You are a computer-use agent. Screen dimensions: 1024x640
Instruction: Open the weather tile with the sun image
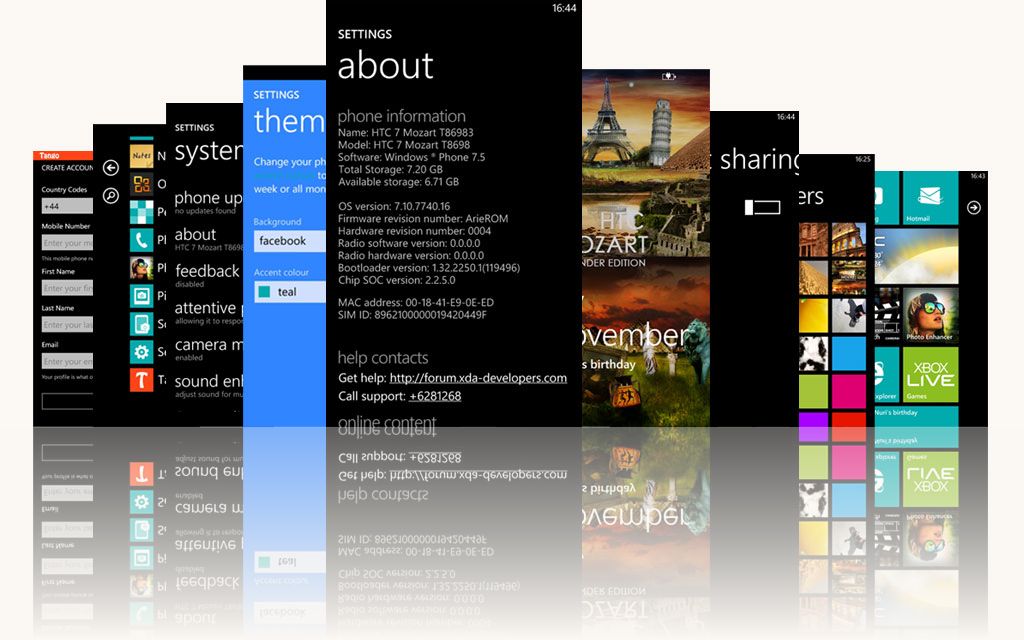(x=916, y=256)
